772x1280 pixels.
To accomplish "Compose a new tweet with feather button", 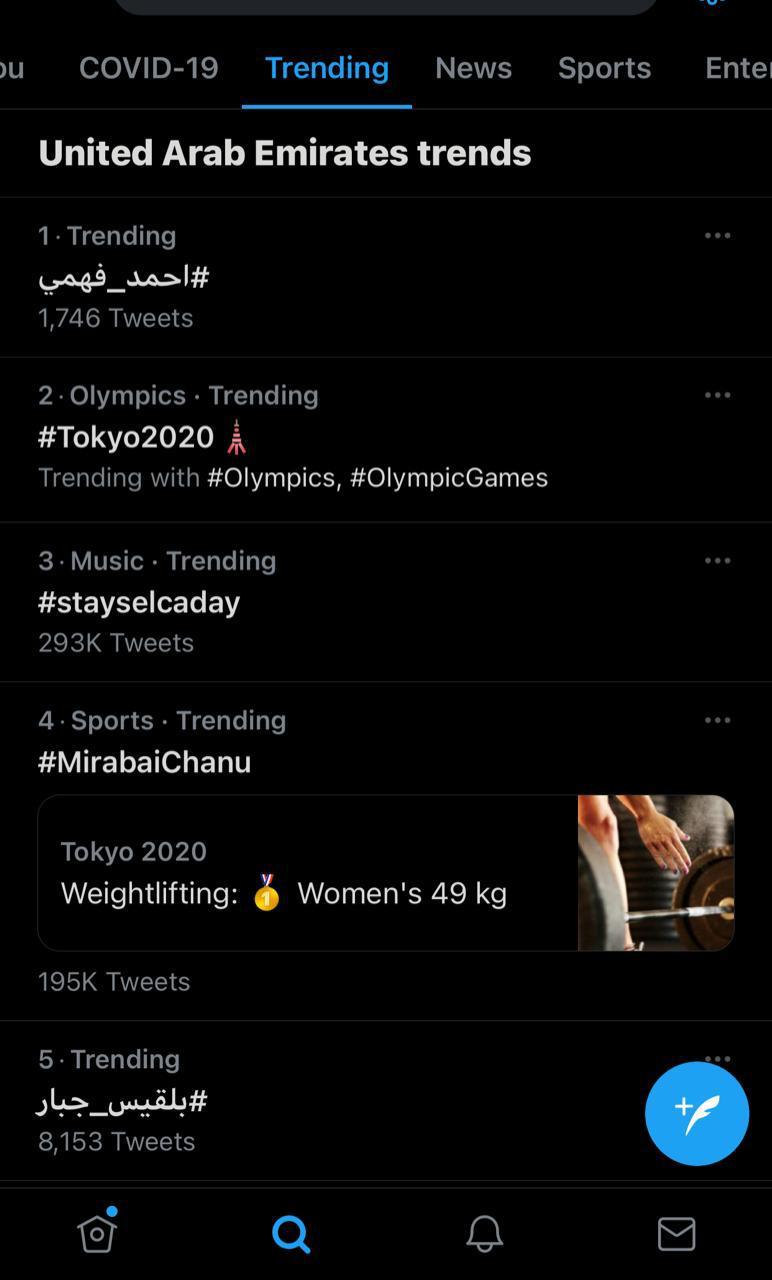I will [697, 1113].
